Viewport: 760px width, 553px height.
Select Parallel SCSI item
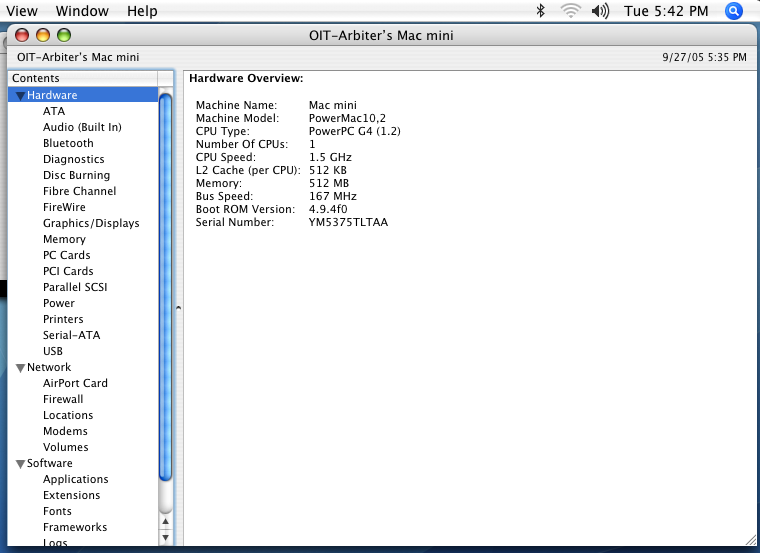75,287
